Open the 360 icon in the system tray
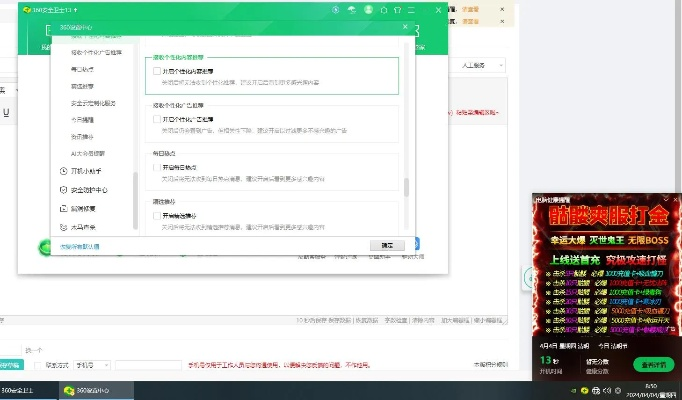The image size is (682, 400). (x=585, y=390)
